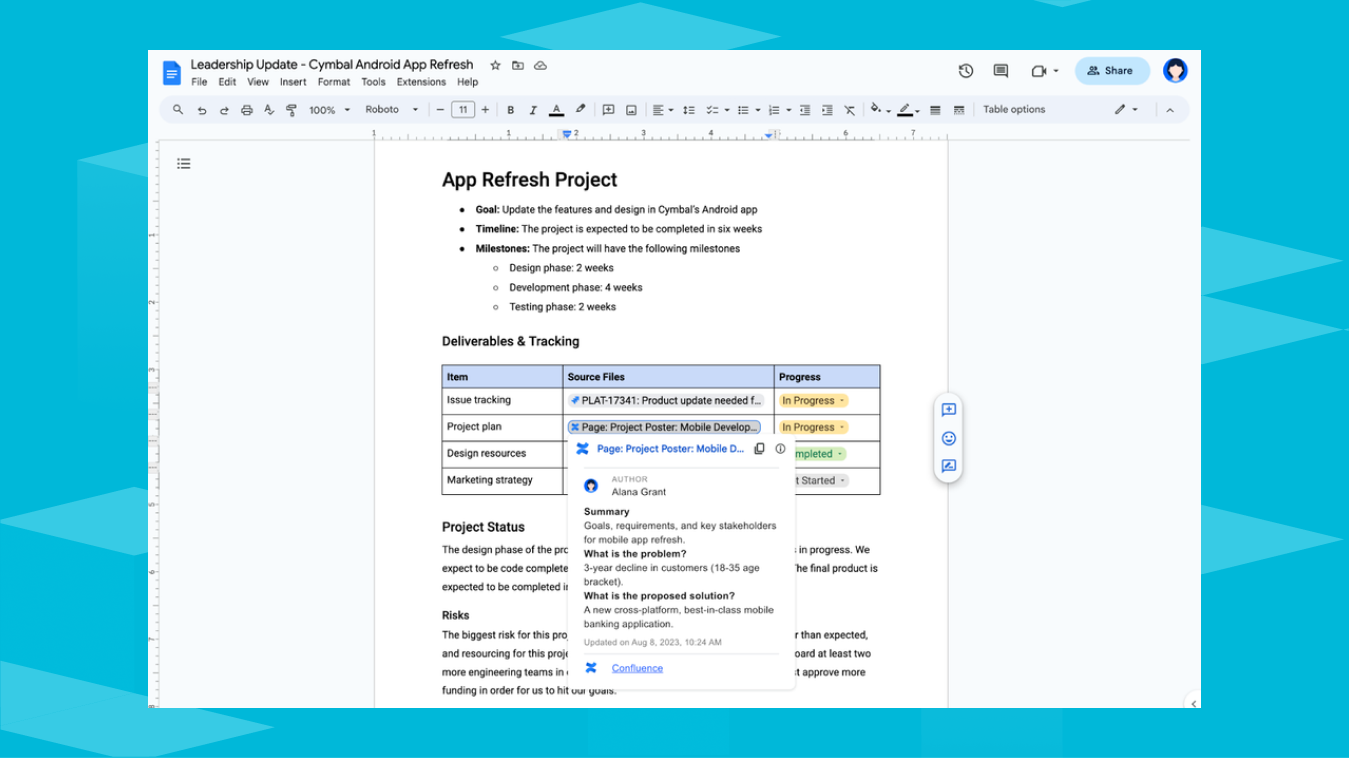Add an emoji reaction from the side panel
Image resolution: width=1349 pixels, height=758 pixels.
tap(947, 438)
